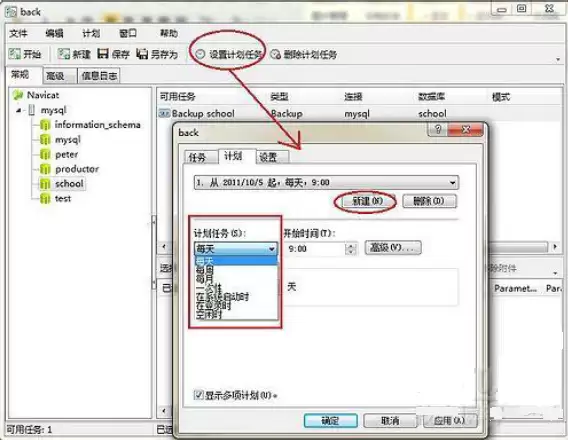This screenshot has height=440, width=568.
Task: Click the 新建 new batch job icon
Action: (x=63, y=54)
